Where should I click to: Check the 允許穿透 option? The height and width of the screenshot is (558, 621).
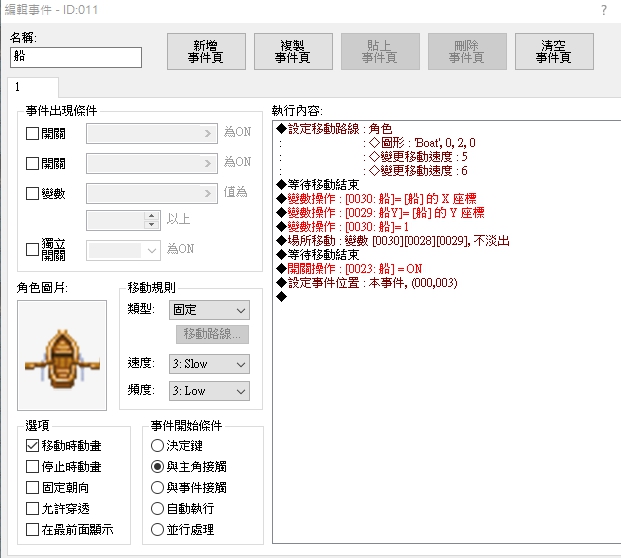point(32,508)
